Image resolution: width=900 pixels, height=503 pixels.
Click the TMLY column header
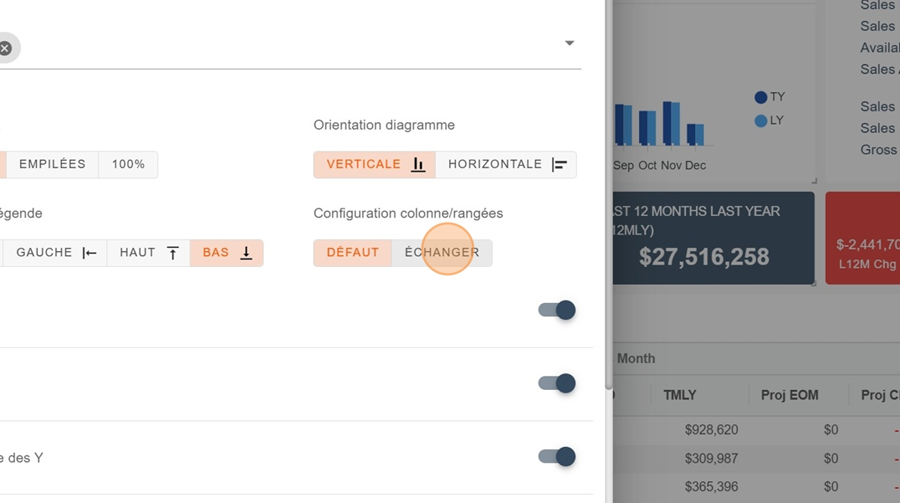(680, 395)
